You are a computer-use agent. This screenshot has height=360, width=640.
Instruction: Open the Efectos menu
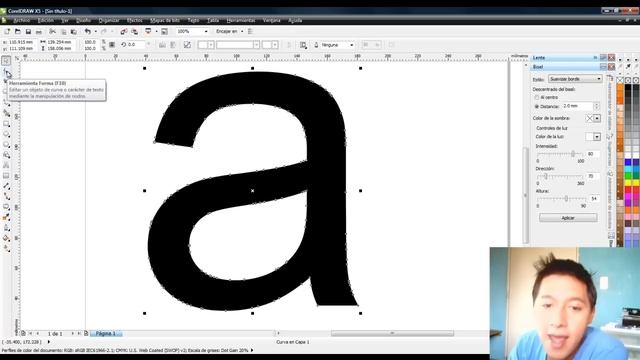pos(135,20)
